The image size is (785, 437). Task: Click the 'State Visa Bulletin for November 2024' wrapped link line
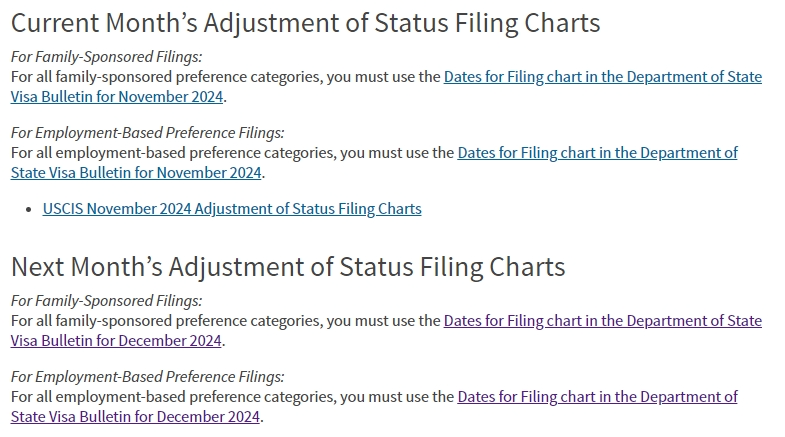(x=136, y=173)
